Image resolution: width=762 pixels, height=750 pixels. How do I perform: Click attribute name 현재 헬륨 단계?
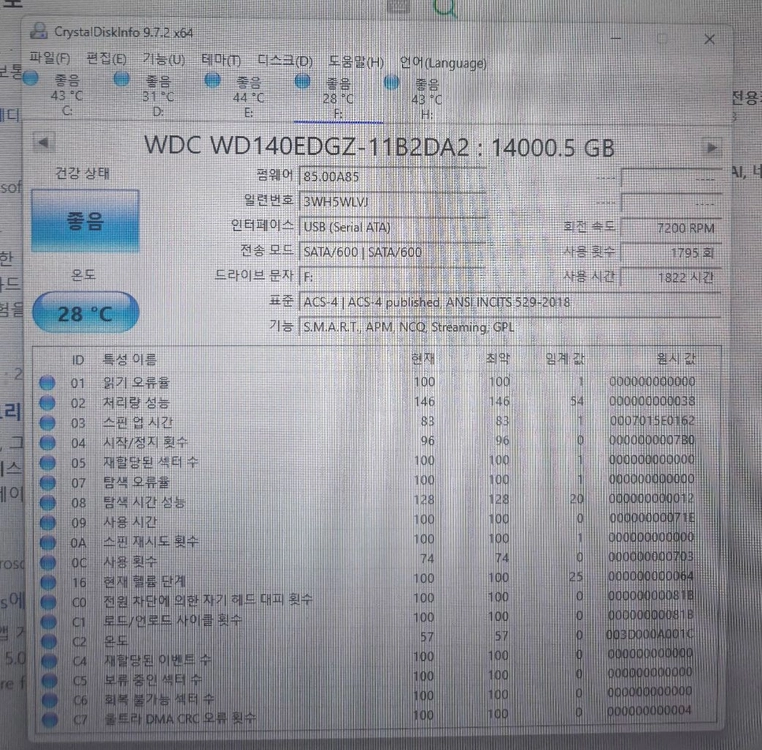[x=144, y=581]
